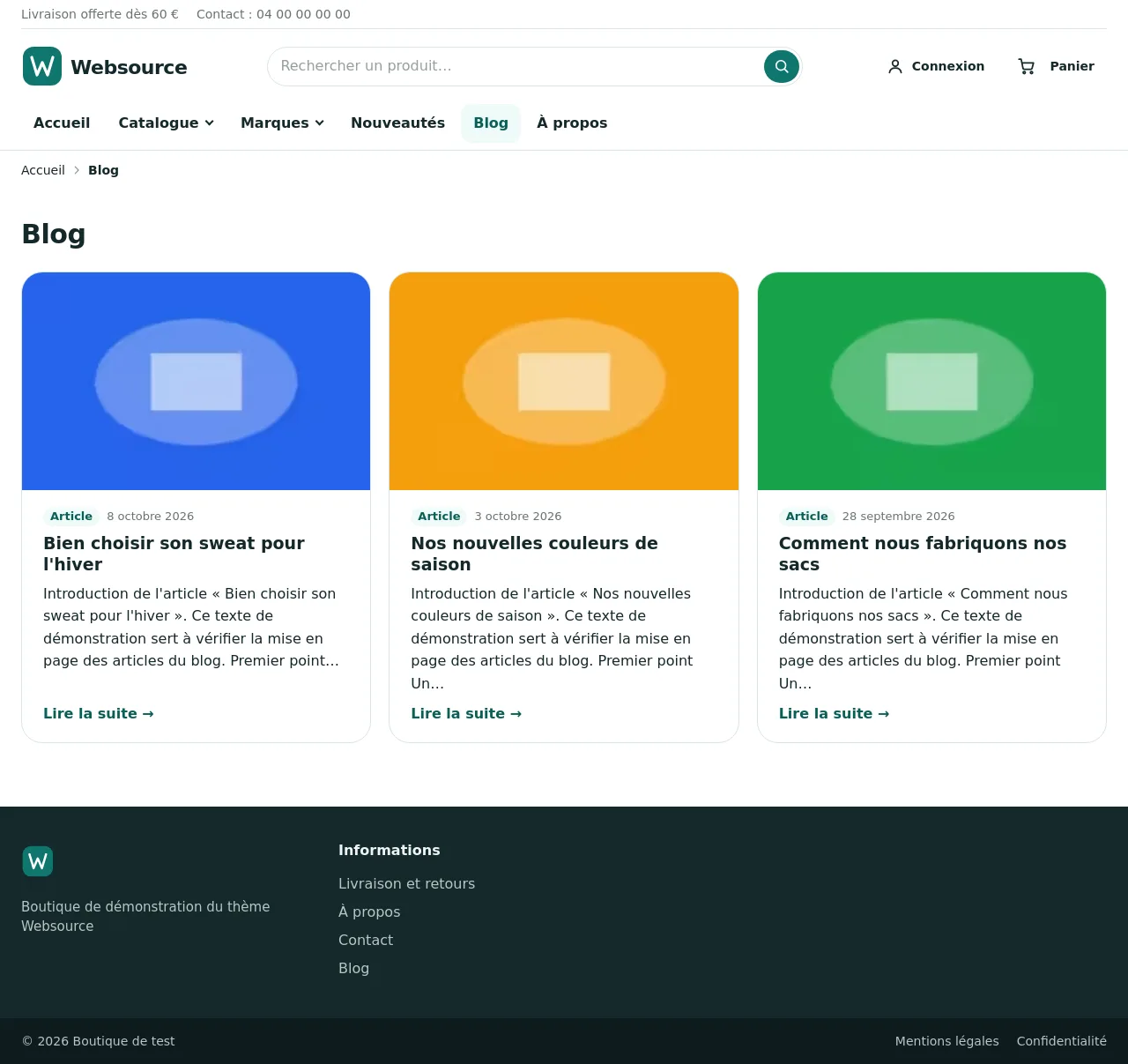The height and width of the screenshot is (1064, 1128).
Task: Open the Mentions légales link
Action: pos(947,1041)
